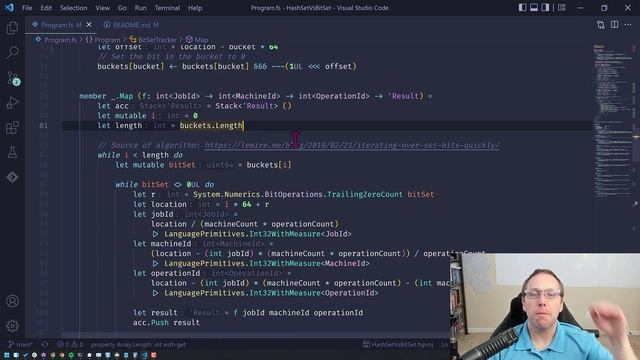Open the Edit menu
640x360 pixels.
(x=46, y=8)
